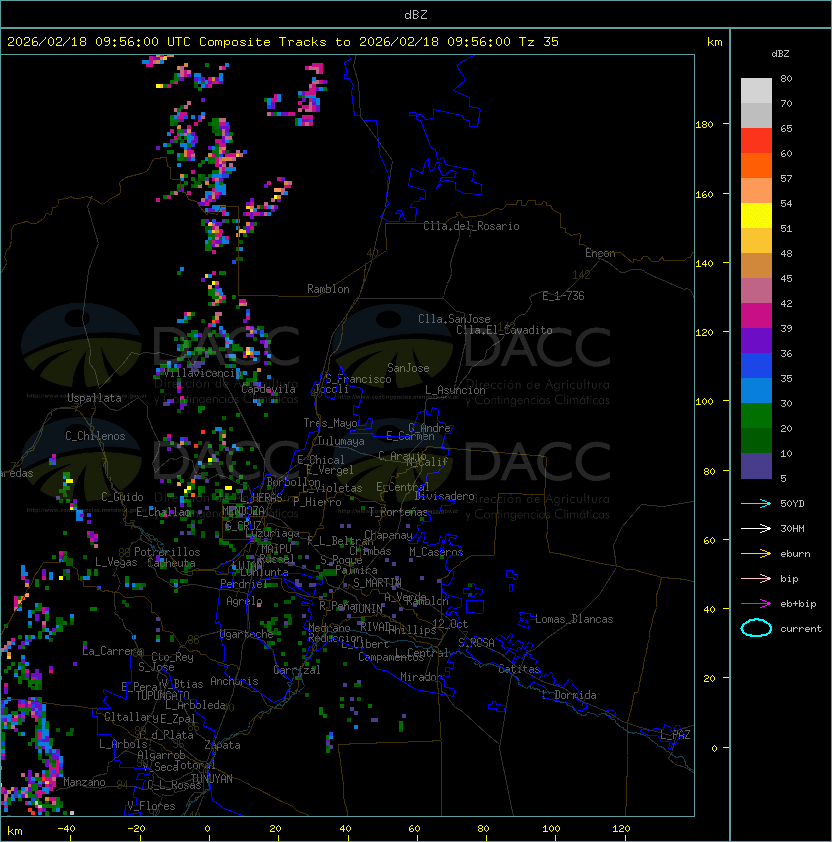Click the 'Tres_Mayo' place label
This screenshot has height=842, width=832.
coord(330,423)
